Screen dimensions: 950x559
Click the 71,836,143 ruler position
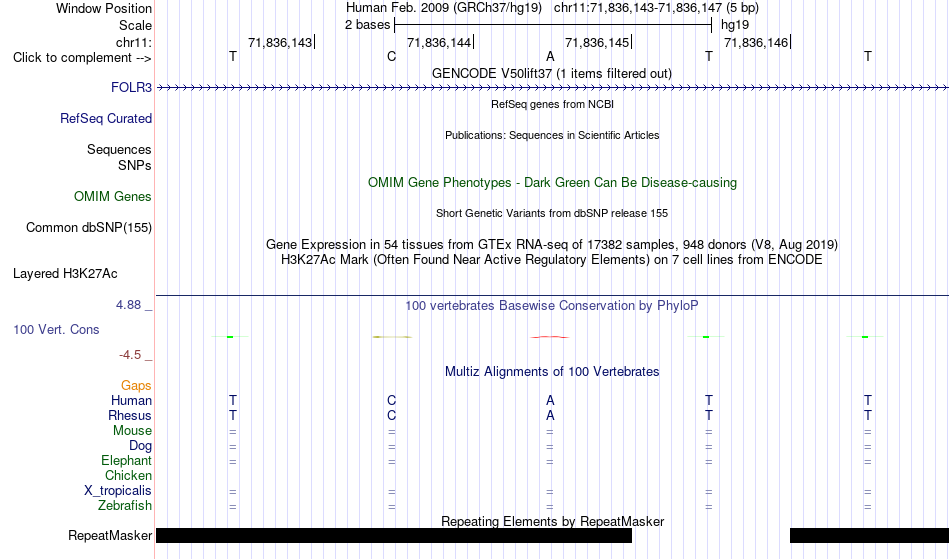[280, 42]
